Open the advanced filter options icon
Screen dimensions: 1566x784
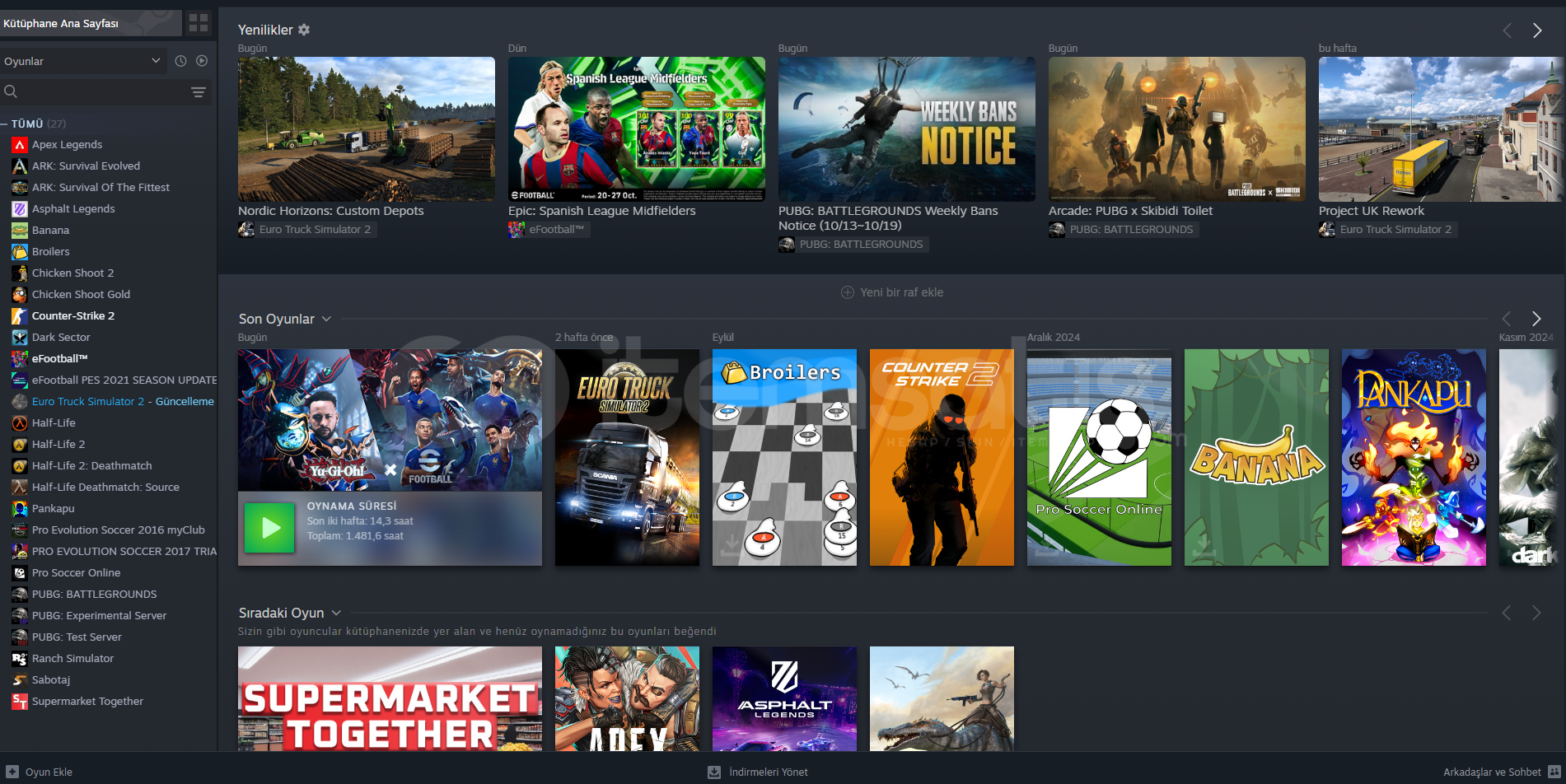click(199, 92)
